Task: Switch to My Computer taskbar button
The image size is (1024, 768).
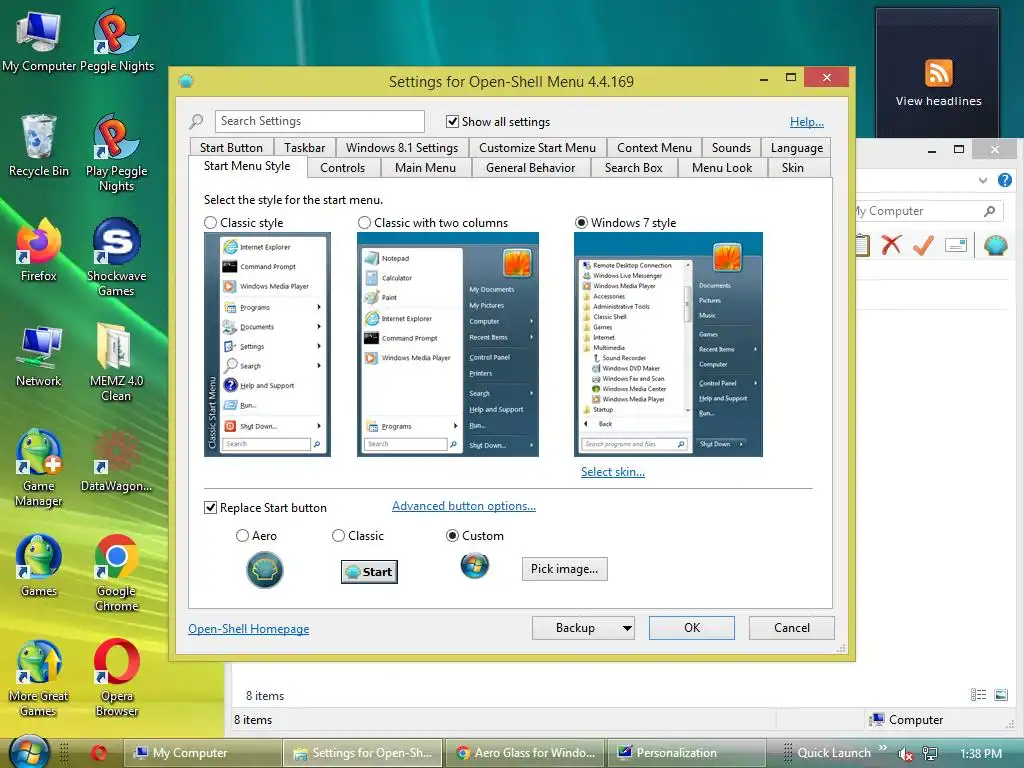Action: click(202, 753)
